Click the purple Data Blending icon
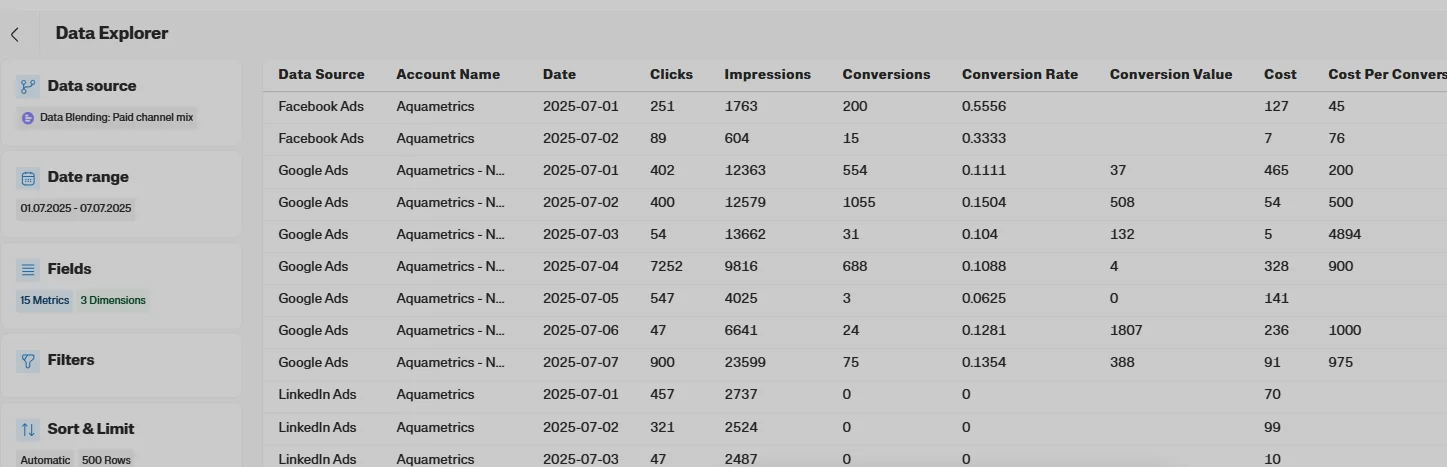 28,118
